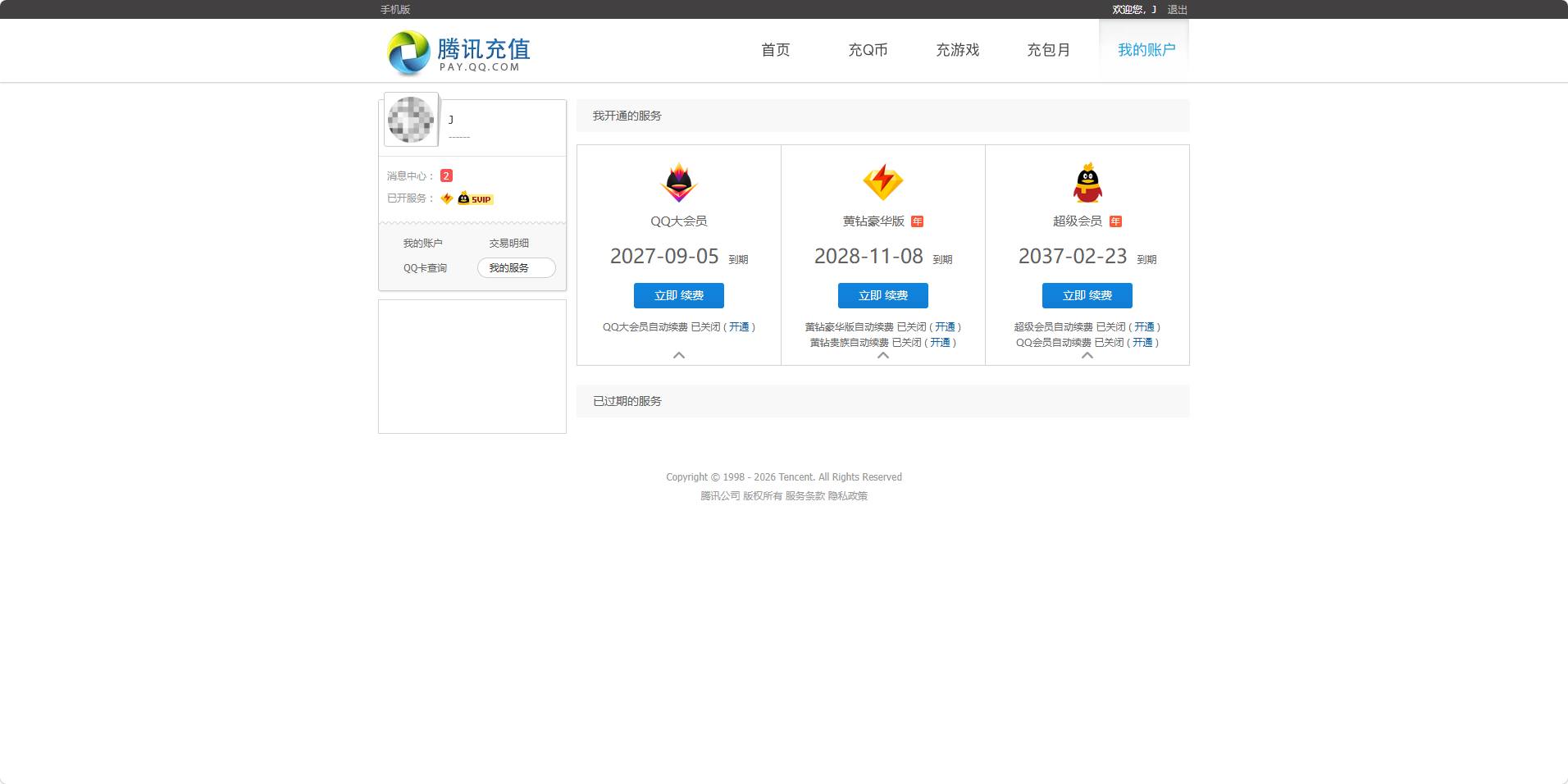The height and width of the screenshot is (784, 1568).
Task: Click the 黄钻豪华版 lightning diamond icon
Action: click(x=883, y=182)
